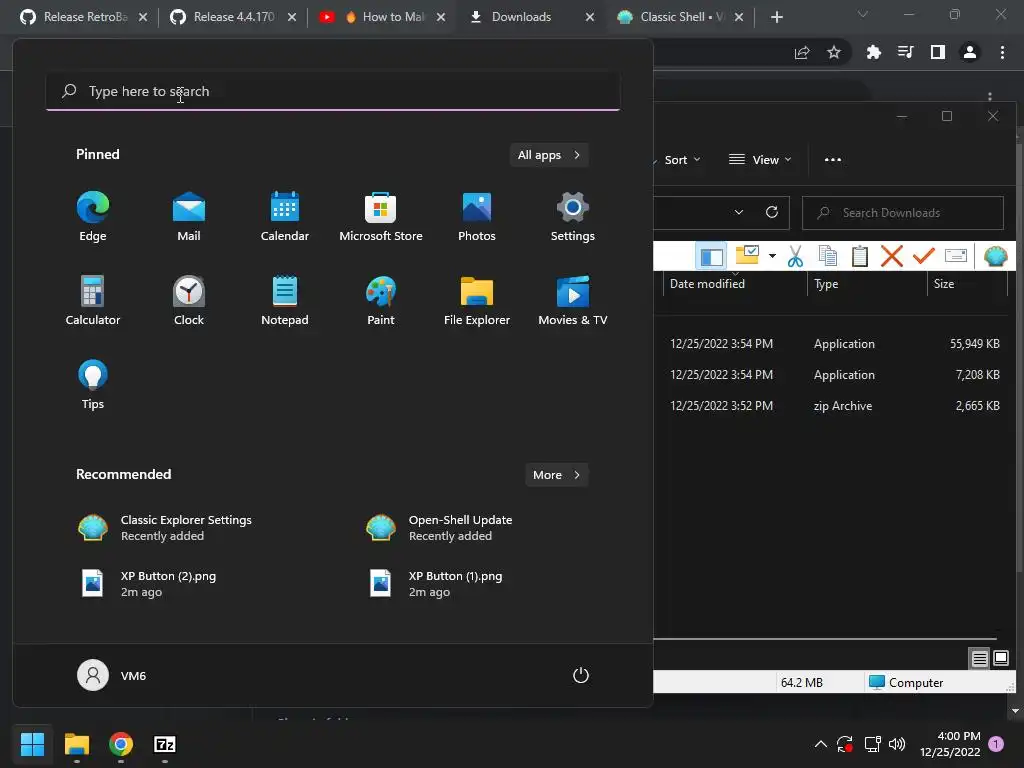Switch to How to Make YouTube tab

tap(382, 17)
